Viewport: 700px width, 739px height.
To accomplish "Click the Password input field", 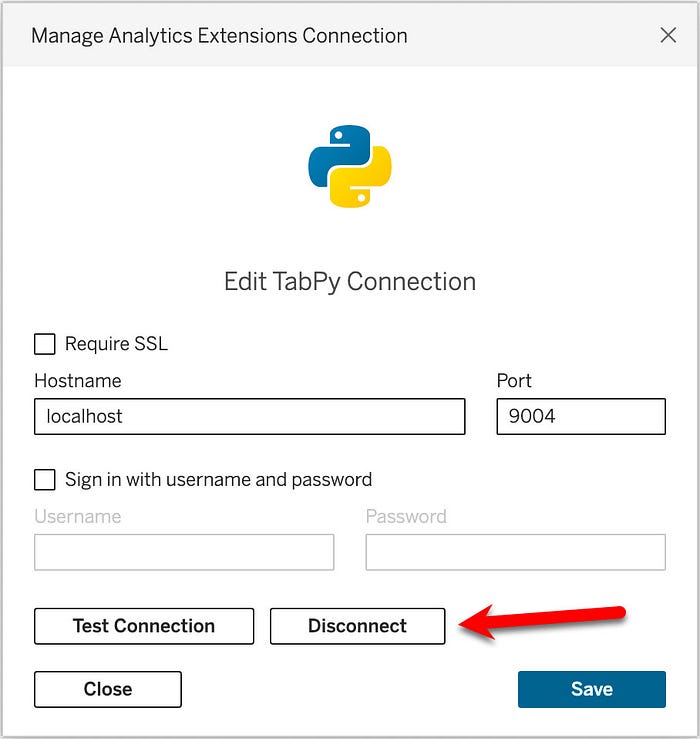I will tap(515, 552).
